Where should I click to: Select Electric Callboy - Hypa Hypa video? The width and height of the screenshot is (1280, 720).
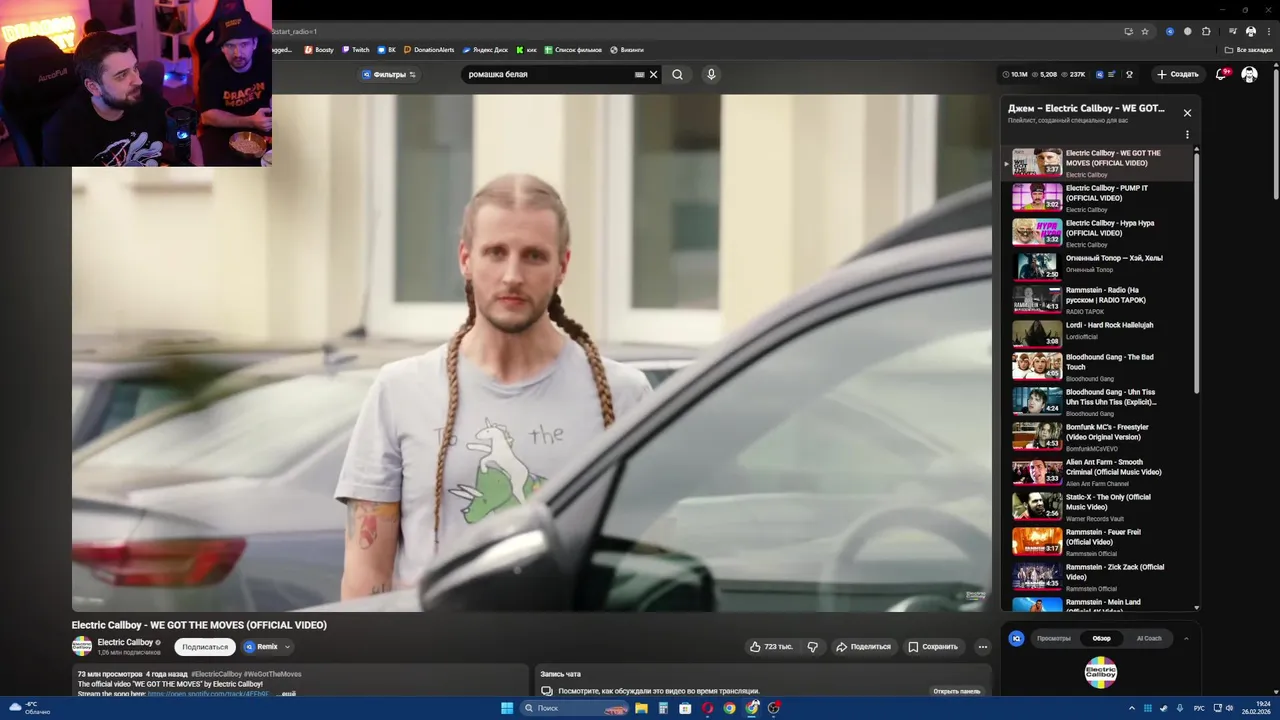point(1100,232)
